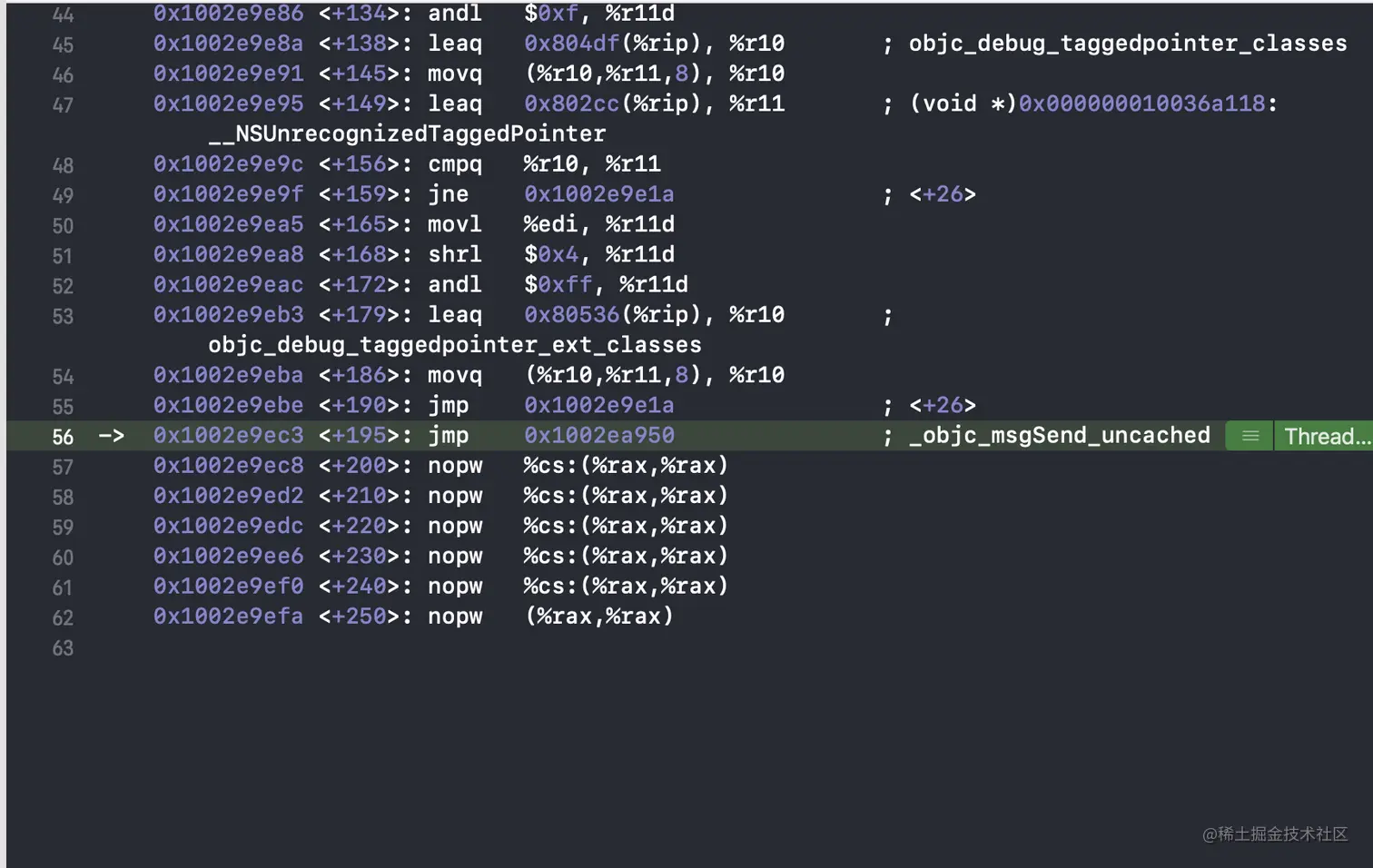Click address 0x1002e9eac on line 52
The height and width of the screenshot is (868, 1373).
[228, 283]
